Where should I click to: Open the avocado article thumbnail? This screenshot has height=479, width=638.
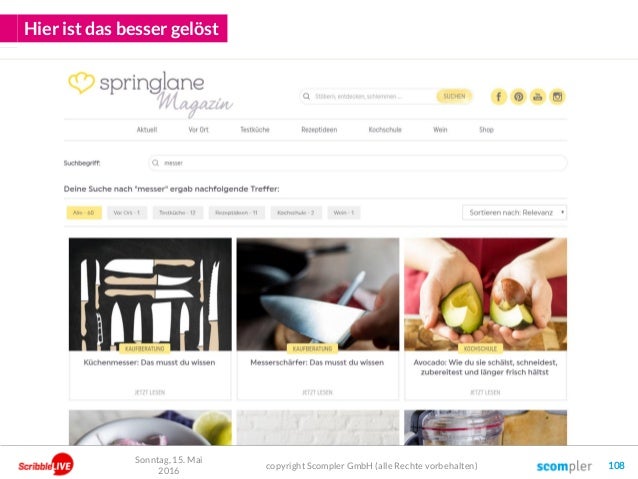(485, 294)
